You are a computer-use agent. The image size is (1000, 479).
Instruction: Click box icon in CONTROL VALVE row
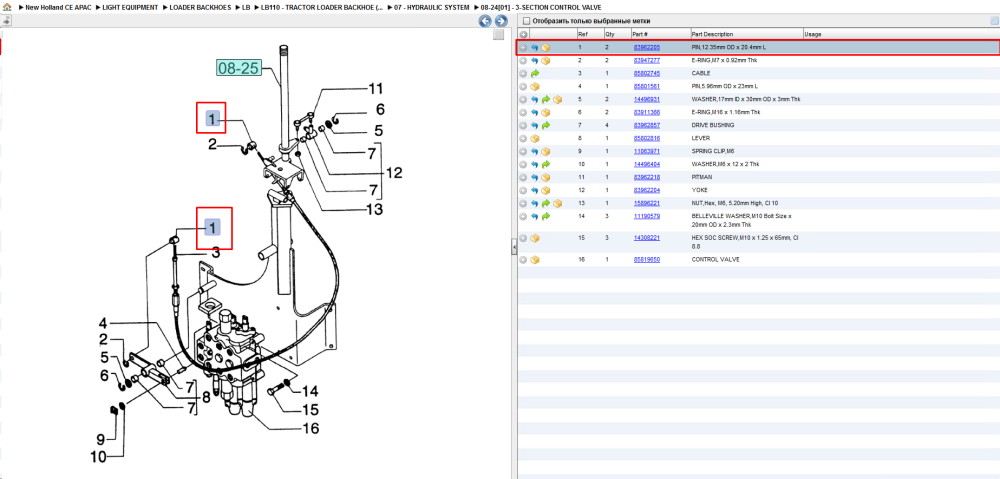[534, 260]
